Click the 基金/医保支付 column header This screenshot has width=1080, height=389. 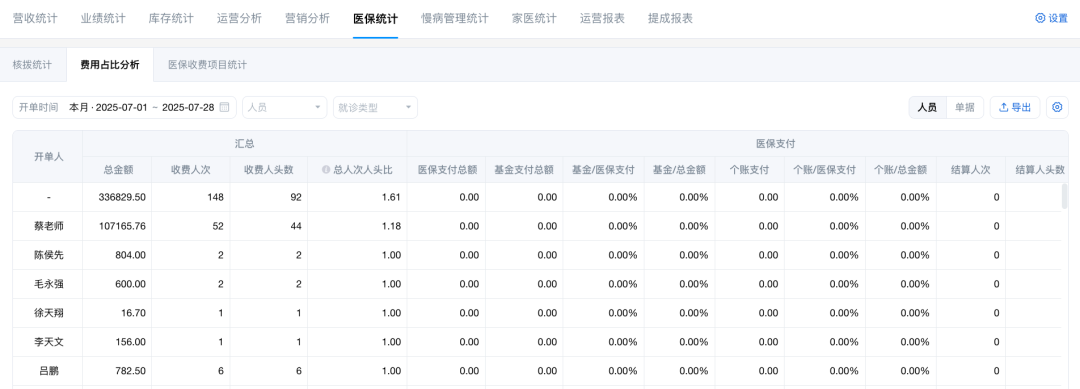[x=603, y=169]
